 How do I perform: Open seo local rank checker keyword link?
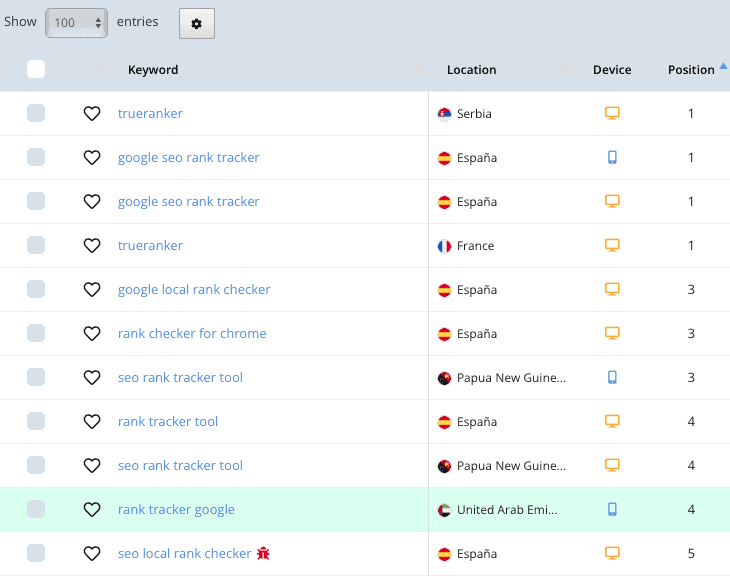point(184,553)
